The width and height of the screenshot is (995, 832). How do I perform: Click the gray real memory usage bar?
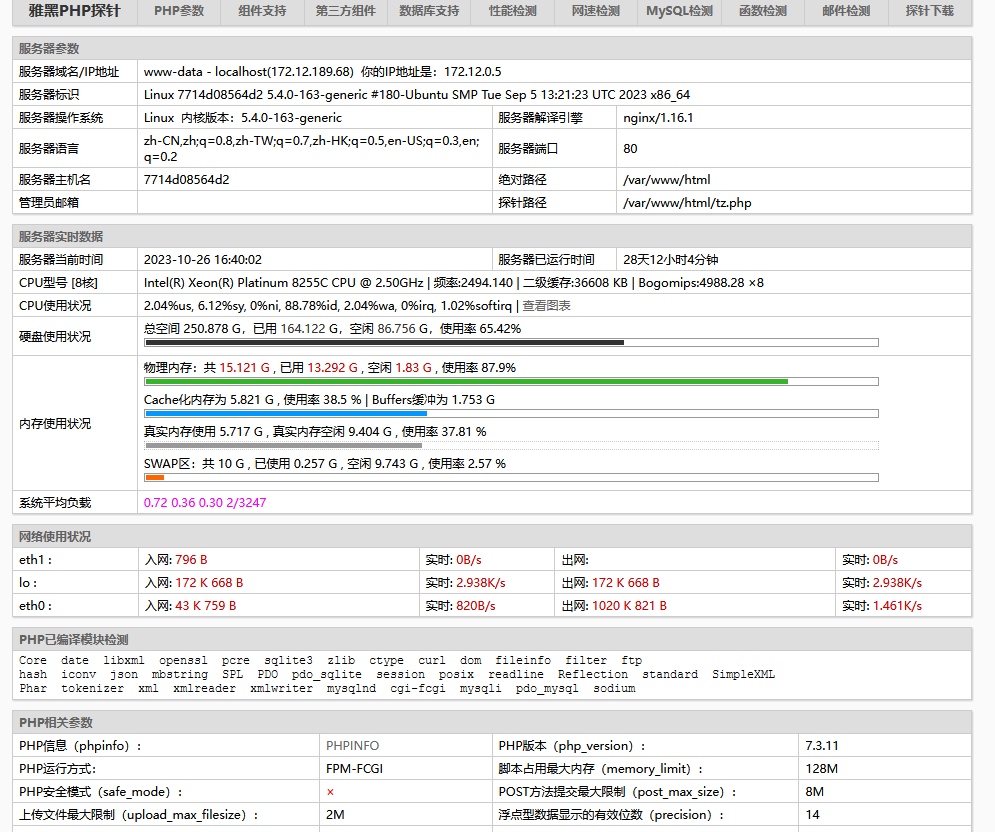click(x=284, y=446)
